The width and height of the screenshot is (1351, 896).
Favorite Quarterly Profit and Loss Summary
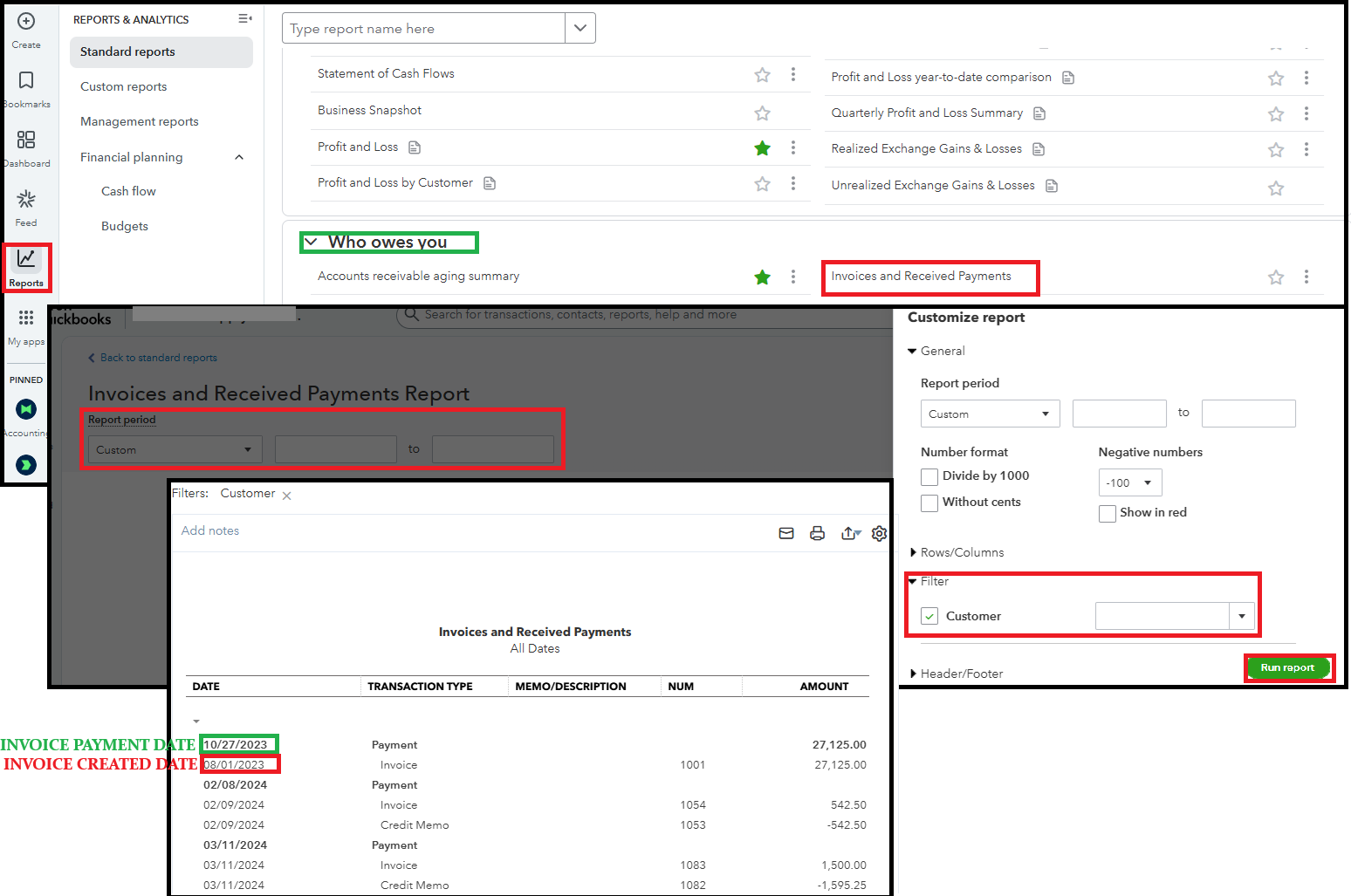(x=1275, y=114)
